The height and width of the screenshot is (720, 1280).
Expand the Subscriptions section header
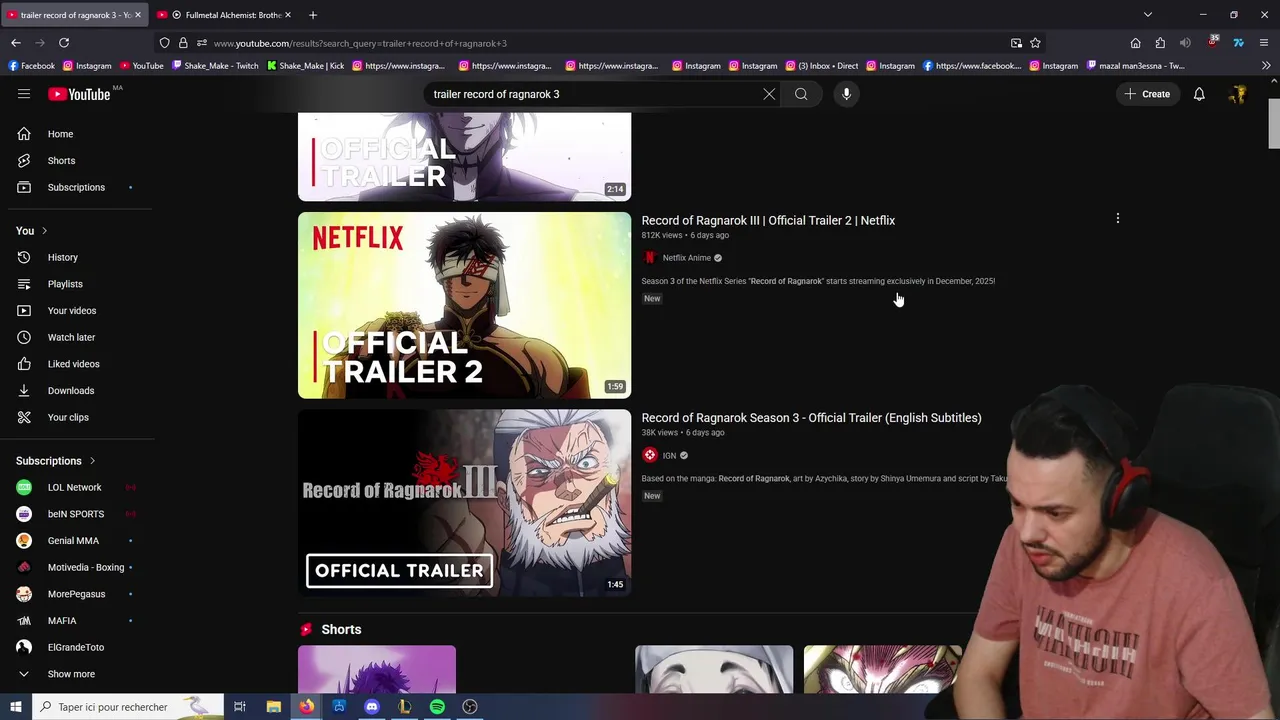pos(56,461)
